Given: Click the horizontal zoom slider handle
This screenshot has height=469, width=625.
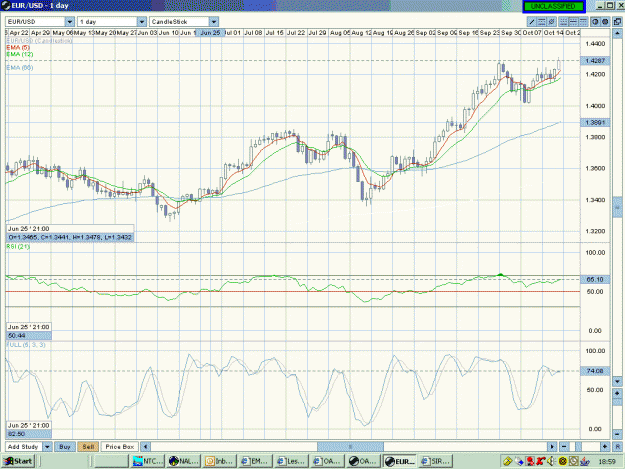Looking at the screenshot, I should pyautogui.click(x=578, y=447).
